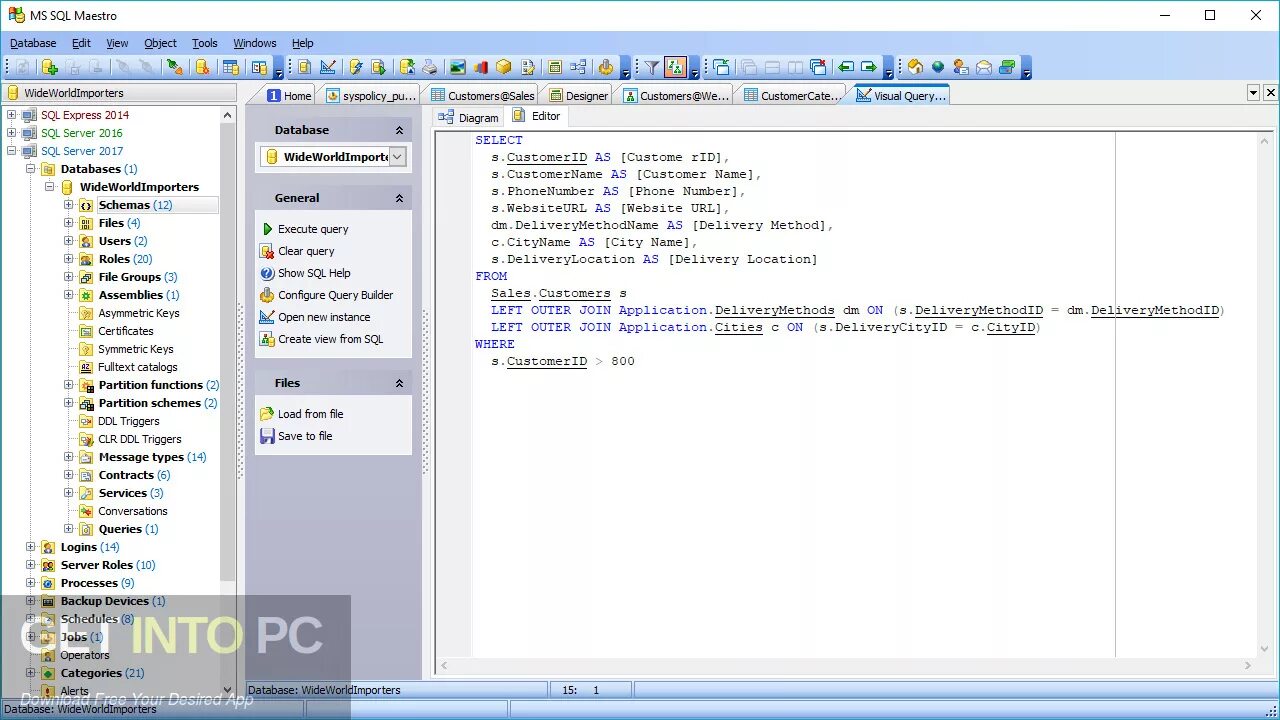Switch to the Diagram tab
The height and width of the screenshot is (720, 1280).
468,117
